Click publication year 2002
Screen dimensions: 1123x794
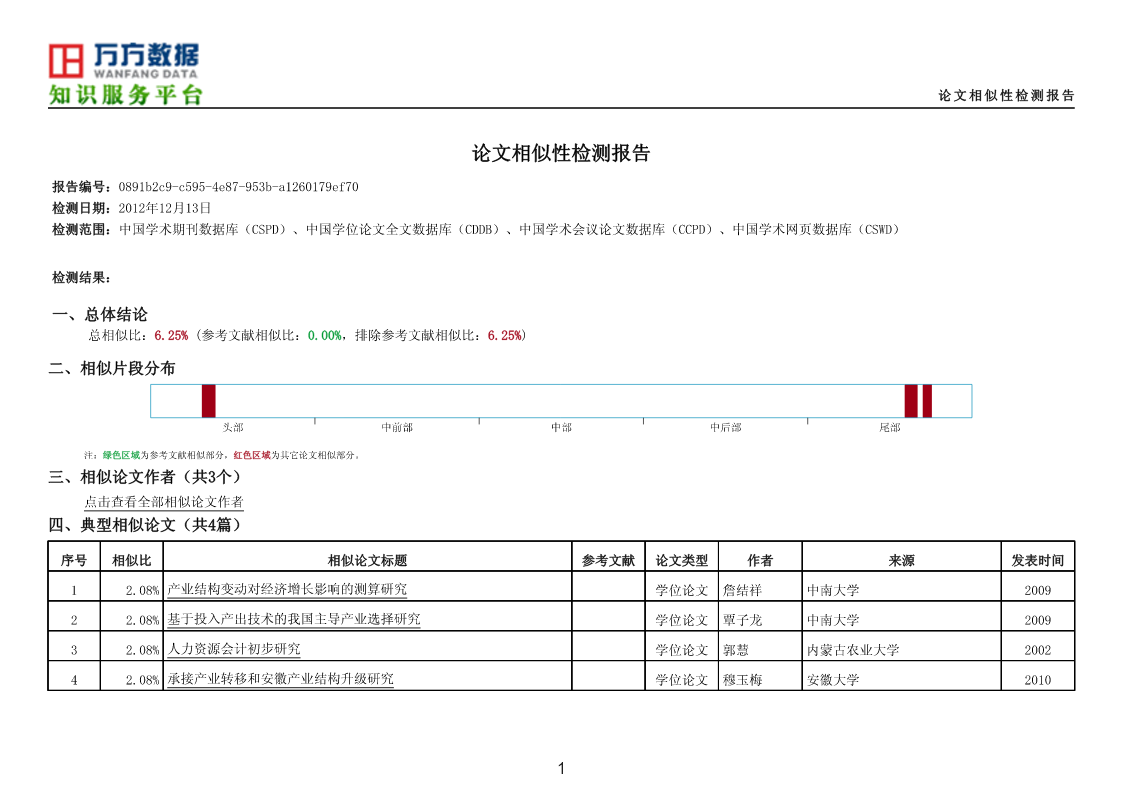pyautogui.click(x=1038, y=650)
